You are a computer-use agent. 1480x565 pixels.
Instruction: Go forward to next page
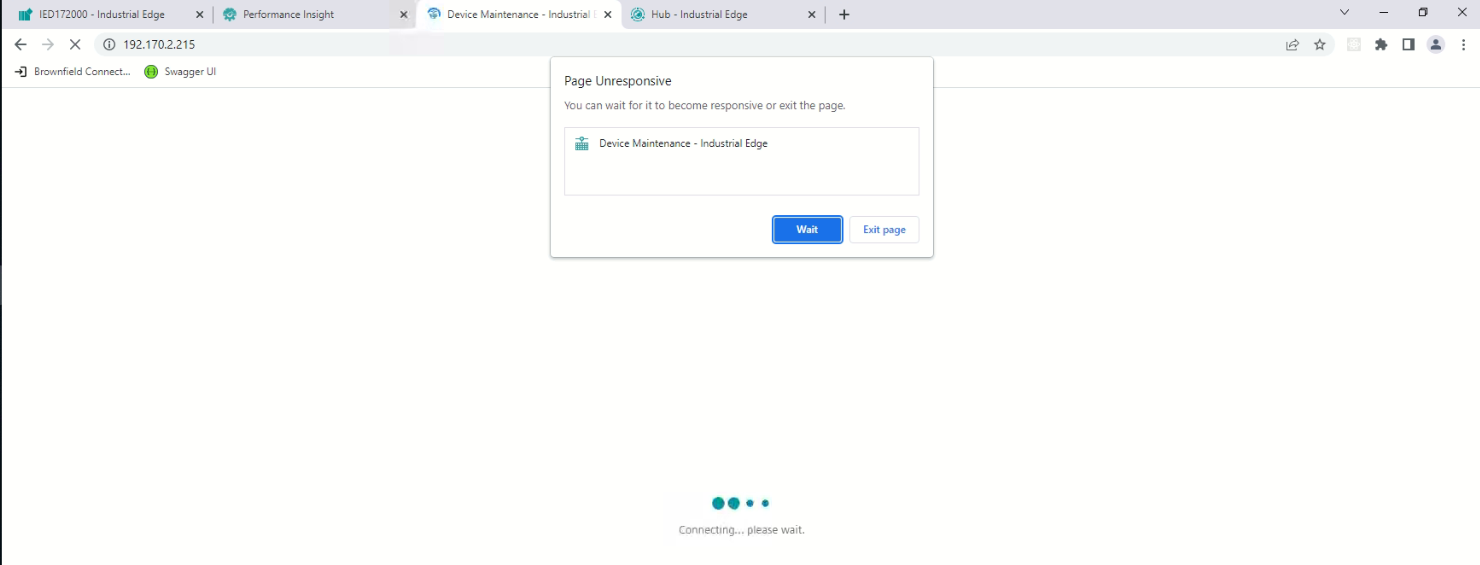point(47,45)
